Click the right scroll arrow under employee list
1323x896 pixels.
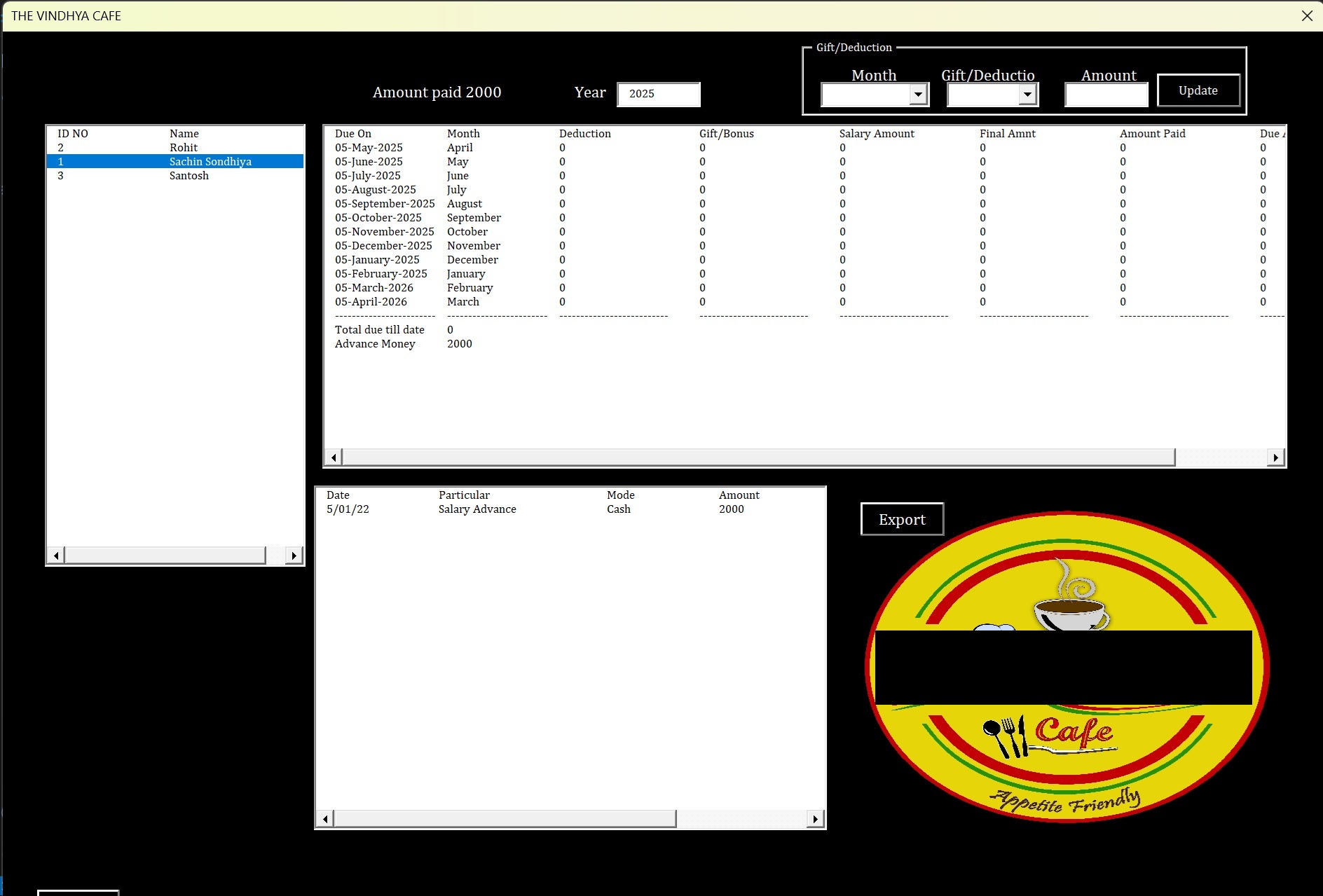[294, 555]
